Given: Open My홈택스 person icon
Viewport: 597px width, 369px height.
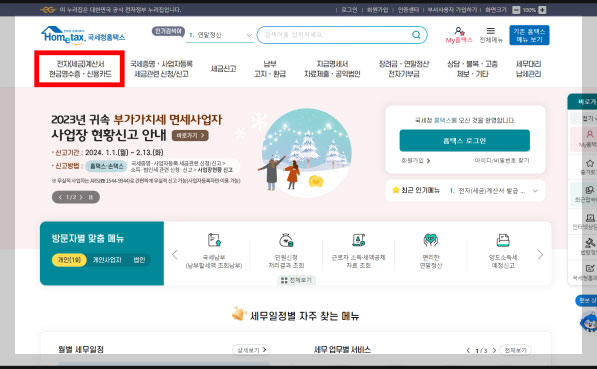Looking at the screenshot, I should (x=459, y=31).
